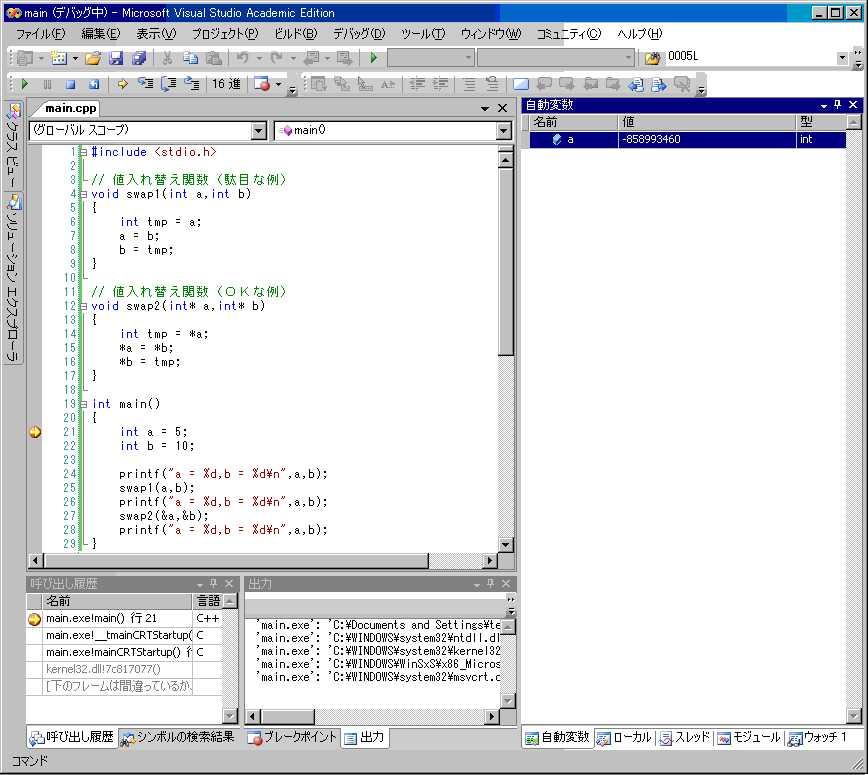Open dropdown arrow beside breakpoints window icon
Viewport: 868px width, 775px height.
(x=278, y=85)
